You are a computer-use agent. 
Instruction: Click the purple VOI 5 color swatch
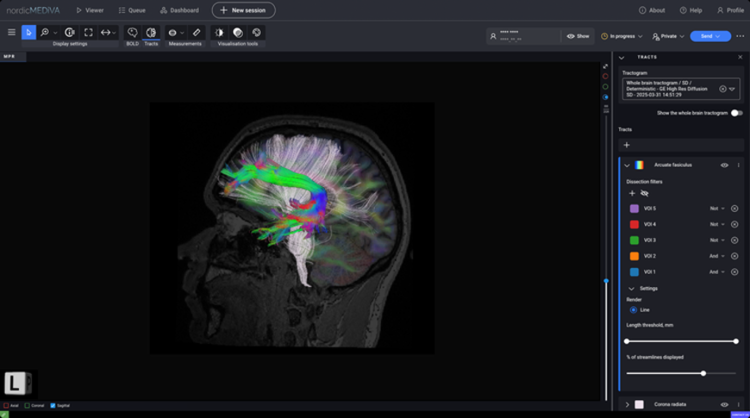point(634,208)
